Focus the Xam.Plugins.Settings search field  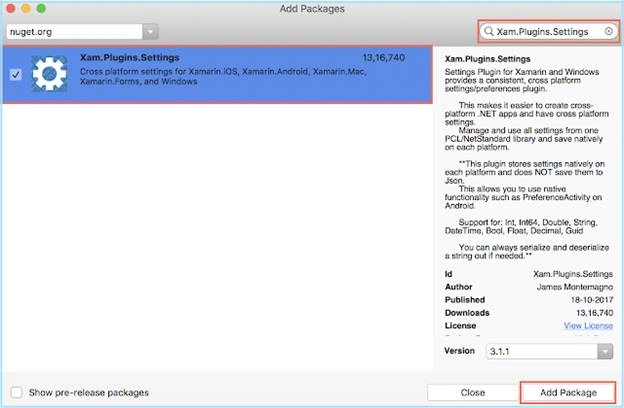point(549,31)
